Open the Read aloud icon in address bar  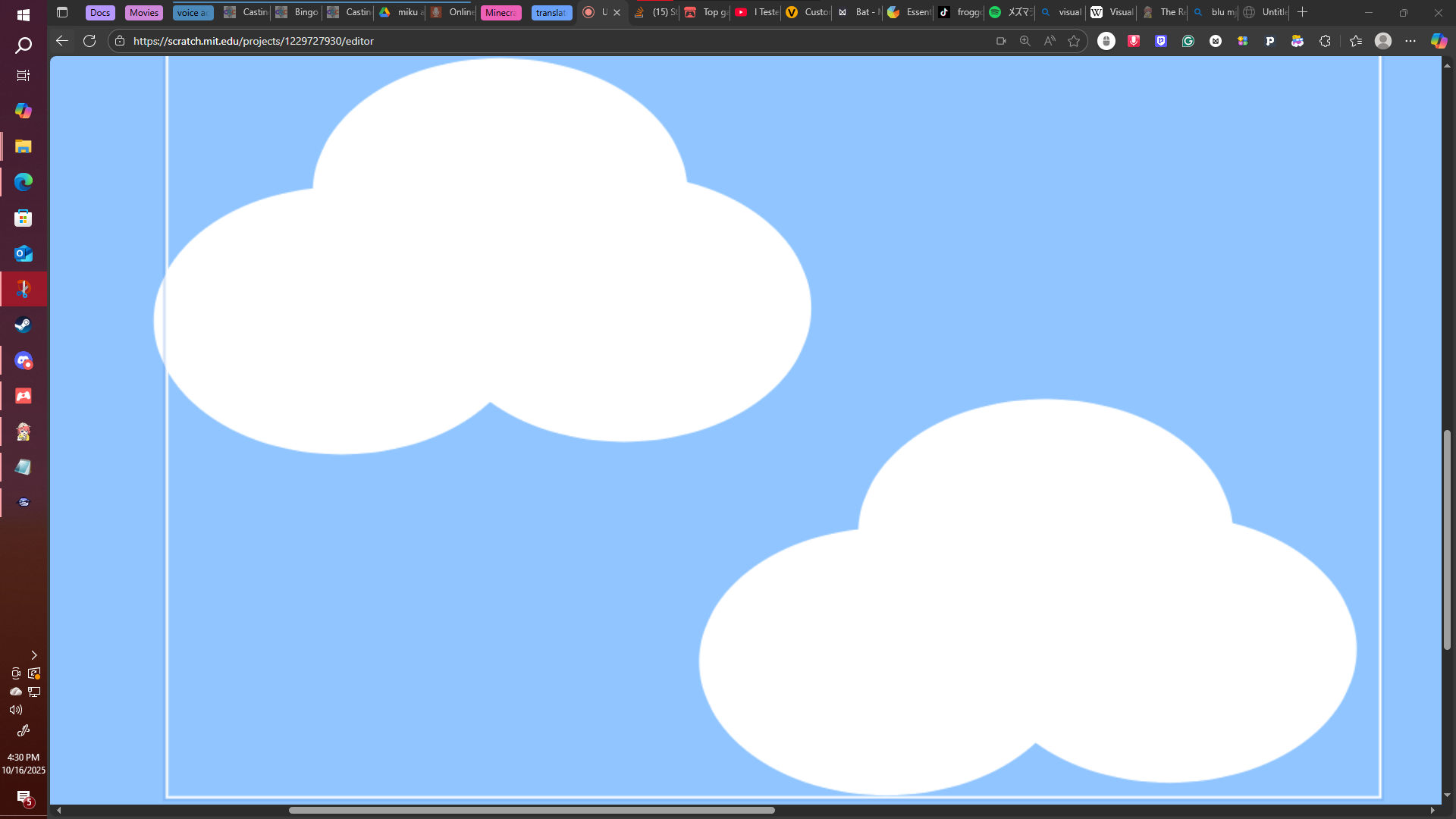(1050, 41)
